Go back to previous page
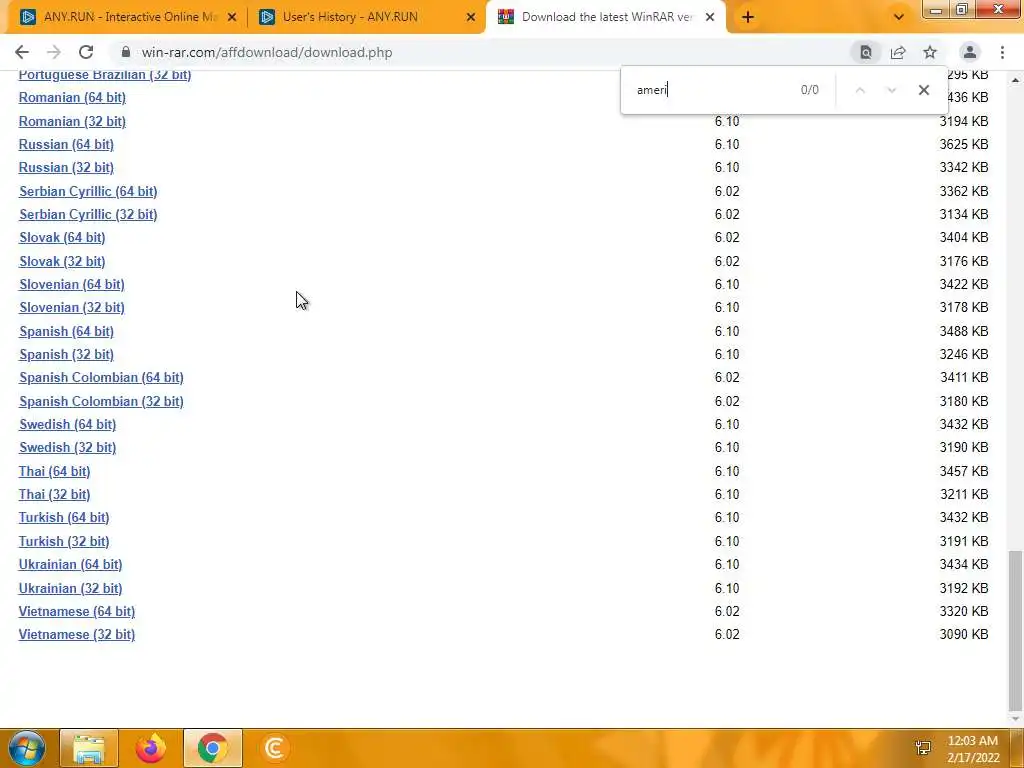 tap(22, 52)
